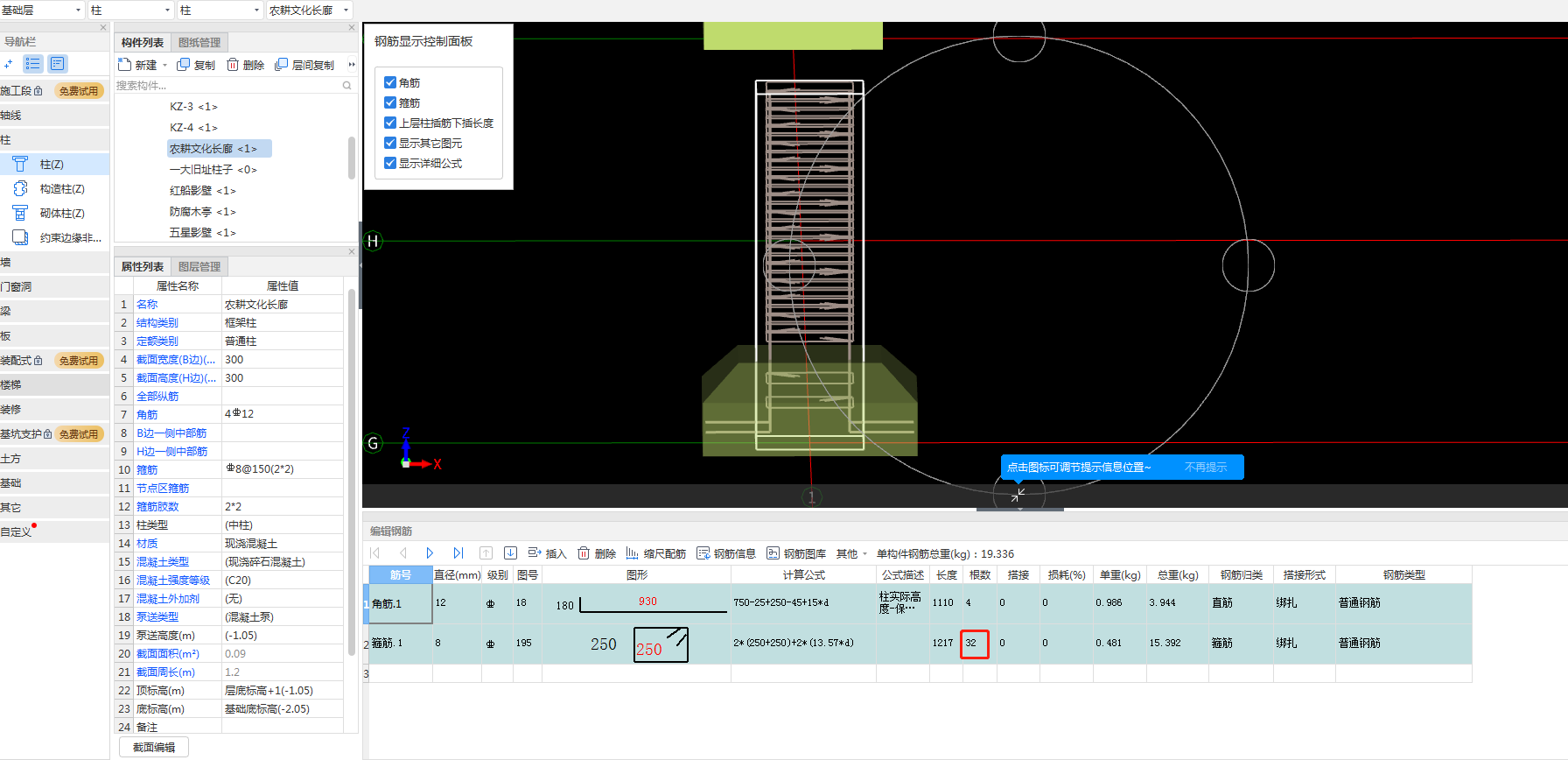Click 层间复制 inter-floor copy
Screen dimensions: 1568x760
click(x=304, y=65)
